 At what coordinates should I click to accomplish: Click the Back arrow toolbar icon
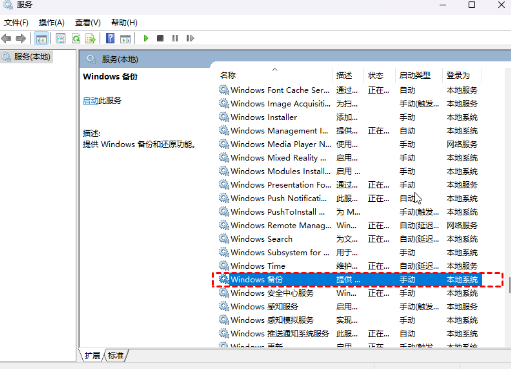click(x=6, y=39)
